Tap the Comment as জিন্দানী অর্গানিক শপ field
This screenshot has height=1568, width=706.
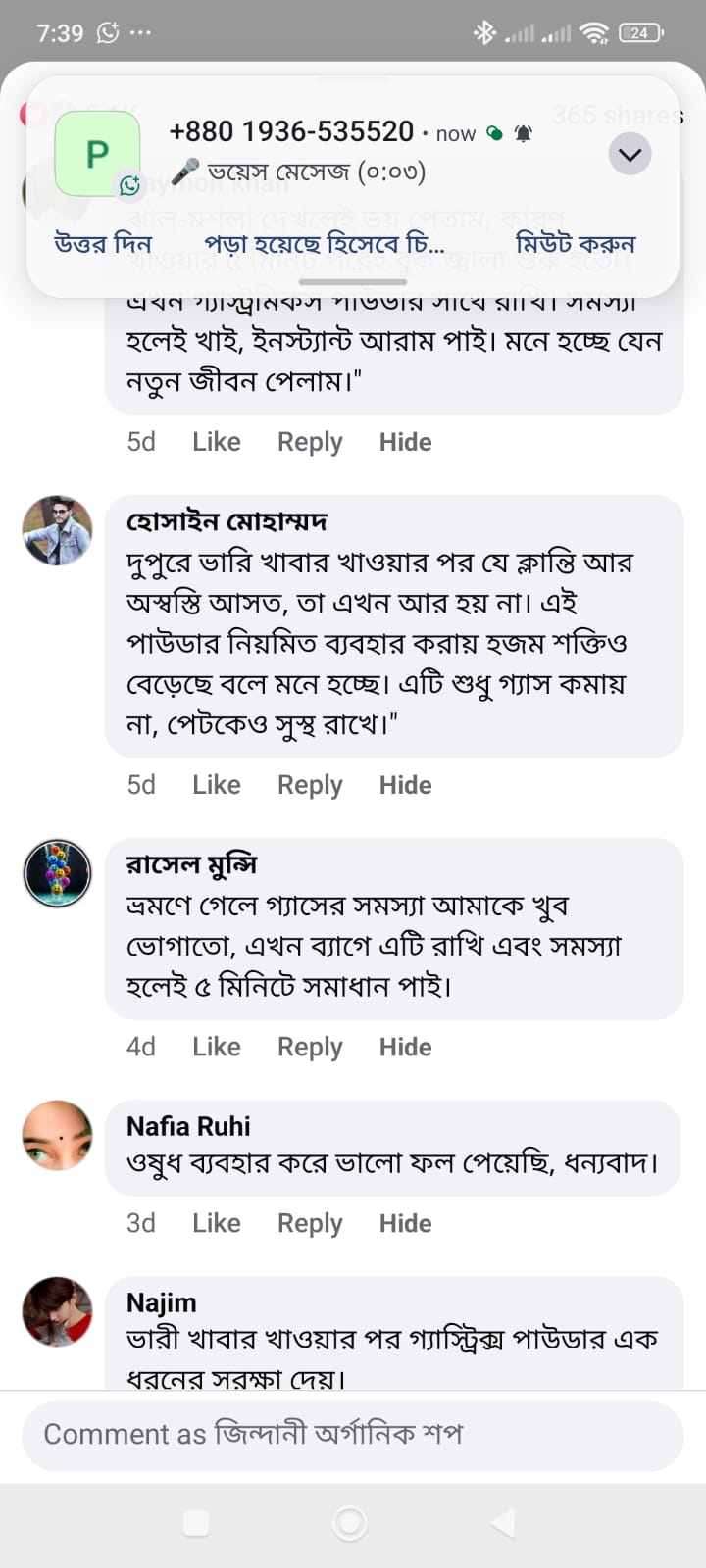point(353,1435)
